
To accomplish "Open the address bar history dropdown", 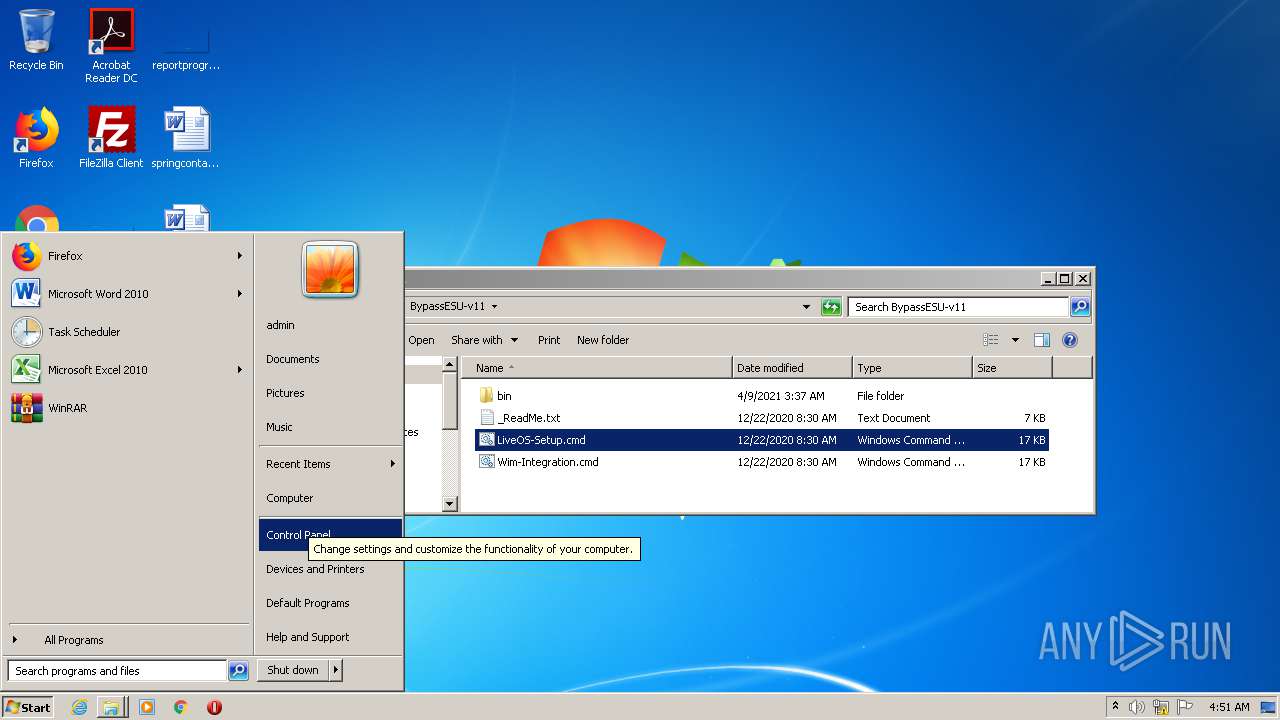I will click(x=807, y=307).
